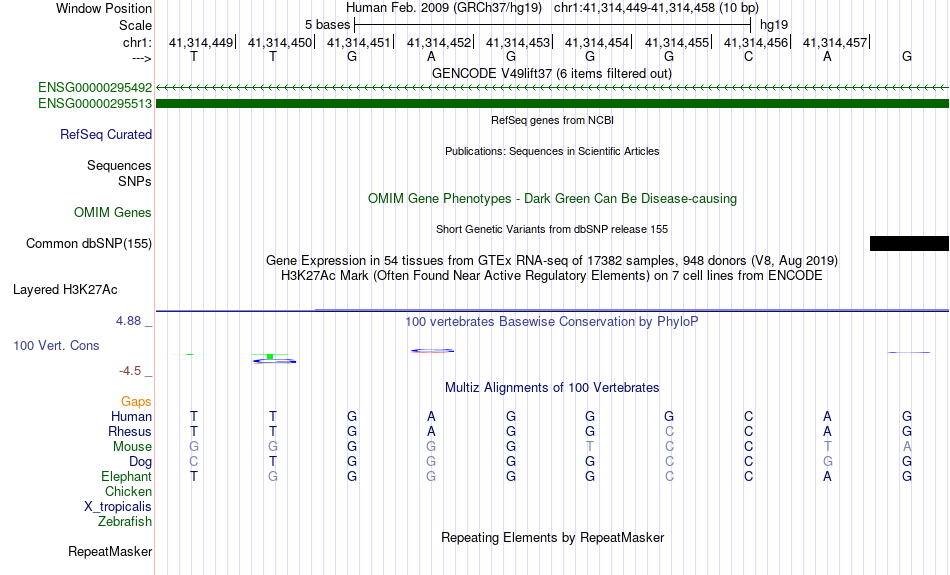The width and height of the screenshot is (950, 575).
Task: Click the Sequences track label
Action: [119, 165]
